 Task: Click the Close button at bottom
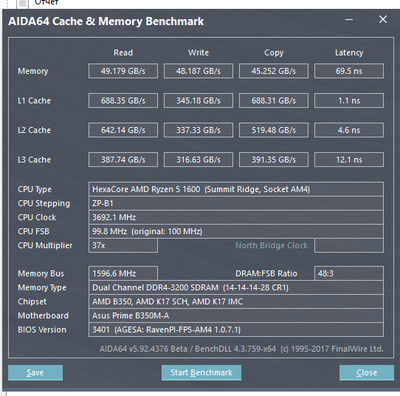(x=366, y=372)
